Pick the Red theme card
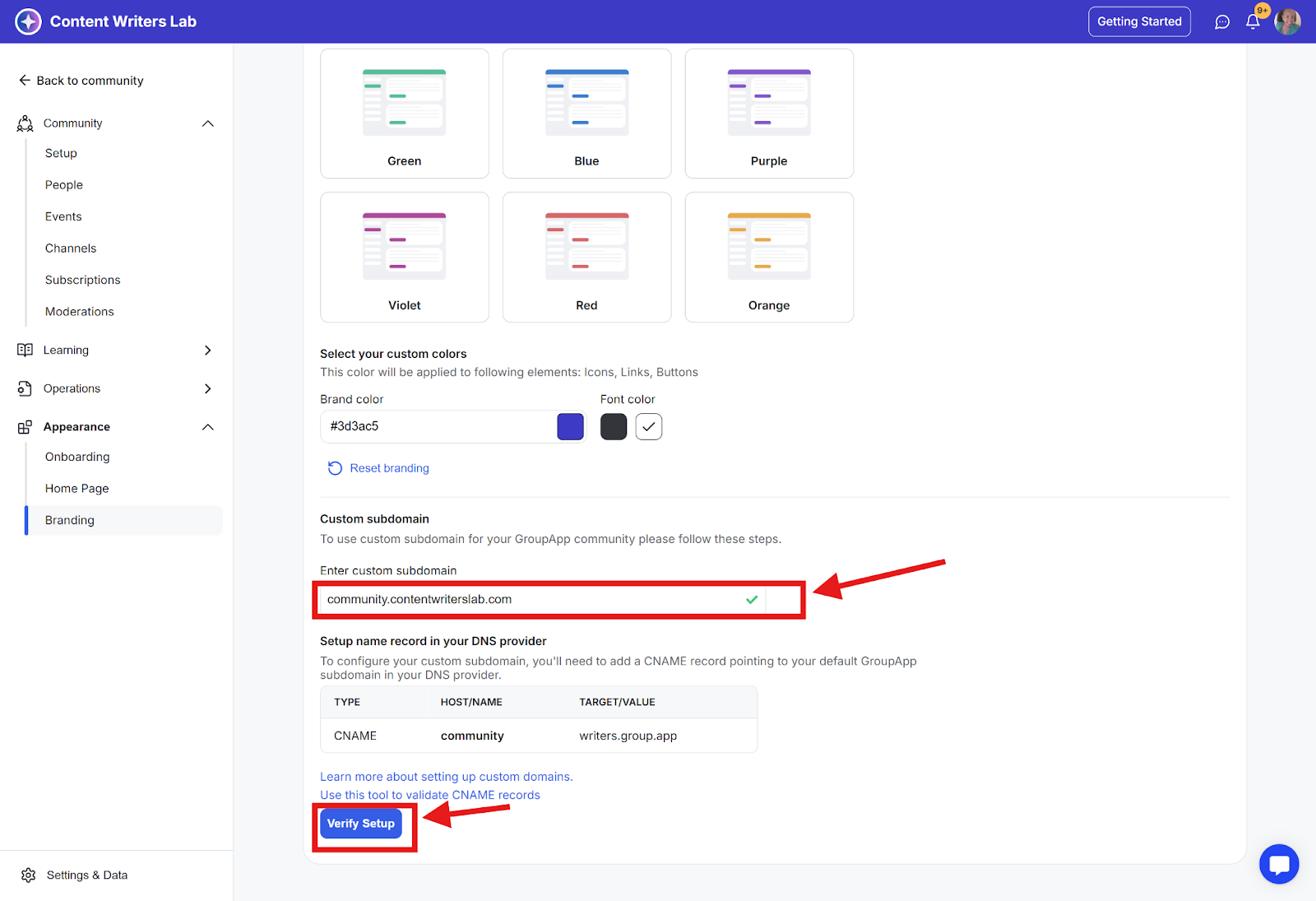 click(x=587, y=258)
